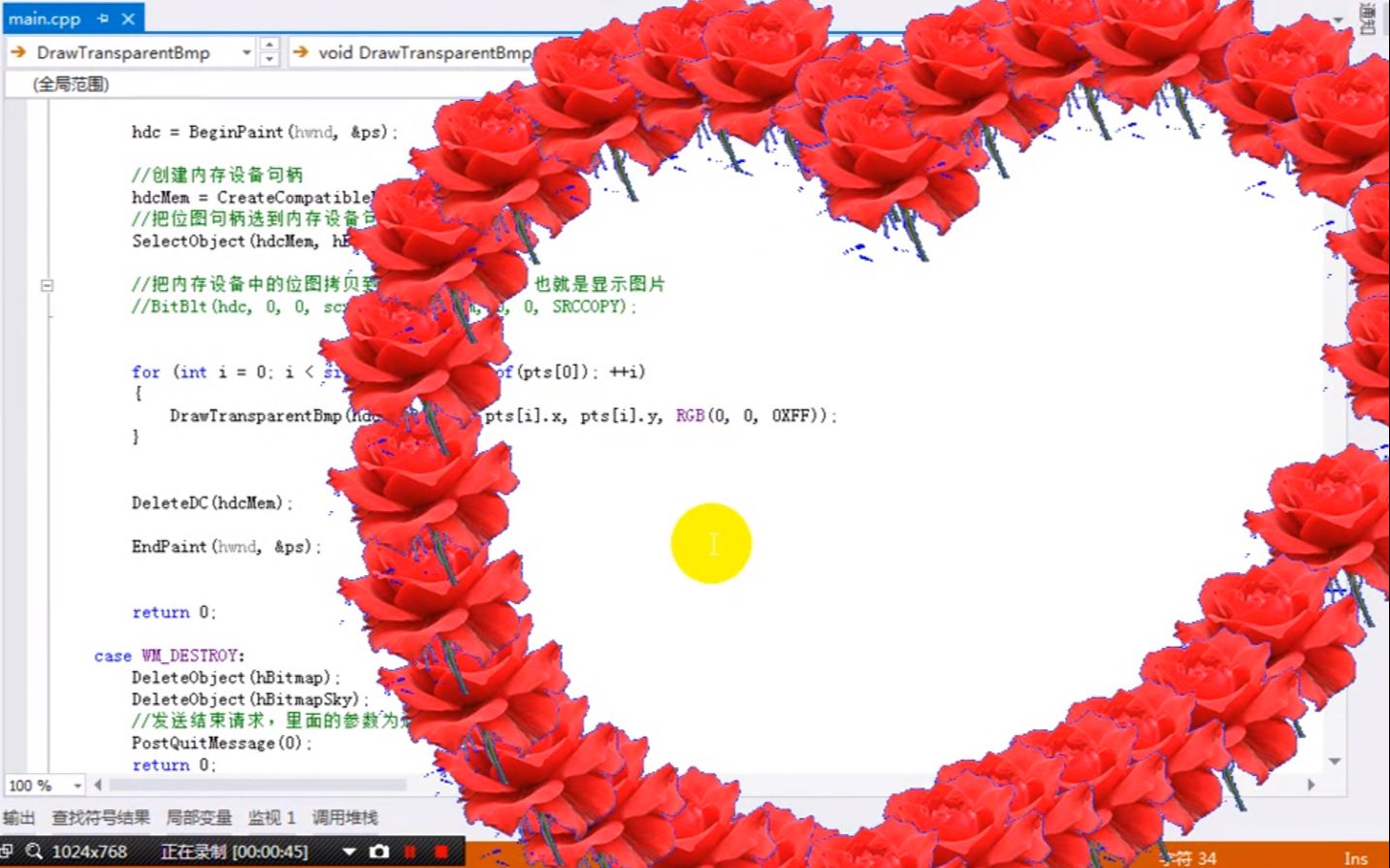Click the //创建内存设备句柄 comment

click(217, 175)
